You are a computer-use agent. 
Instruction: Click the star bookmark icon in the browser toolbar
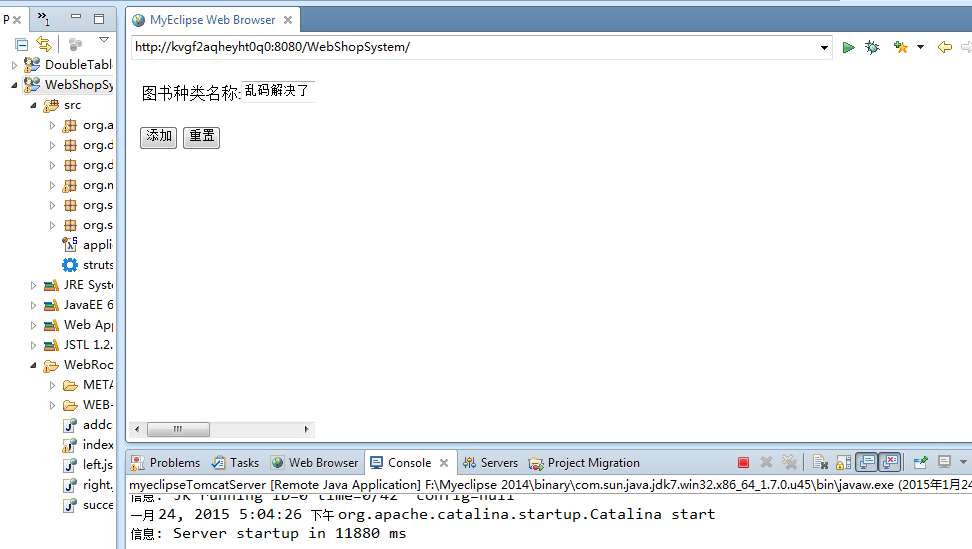pos(901,47)
